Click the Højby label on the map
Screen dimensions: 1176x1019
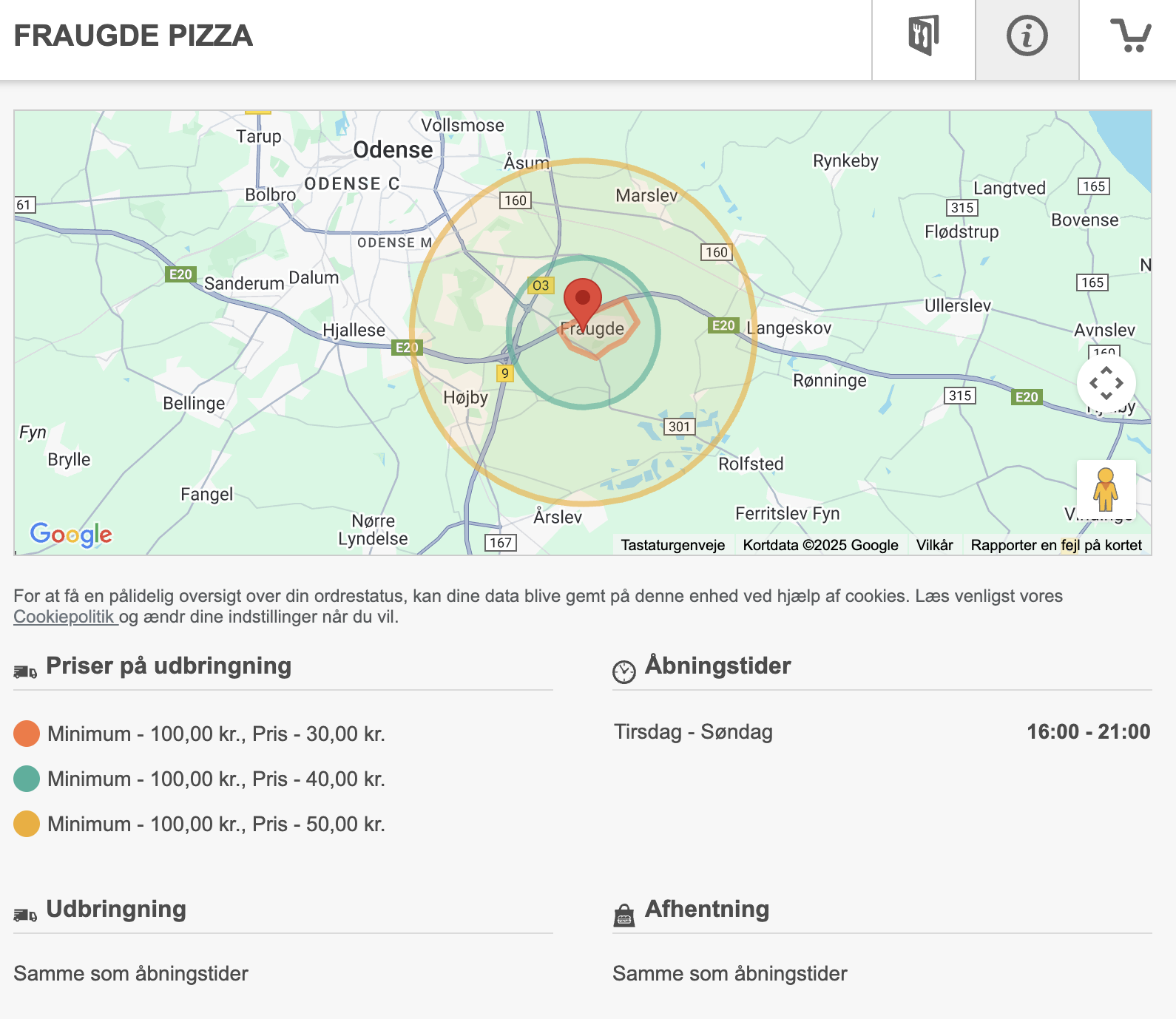(465, 398)
